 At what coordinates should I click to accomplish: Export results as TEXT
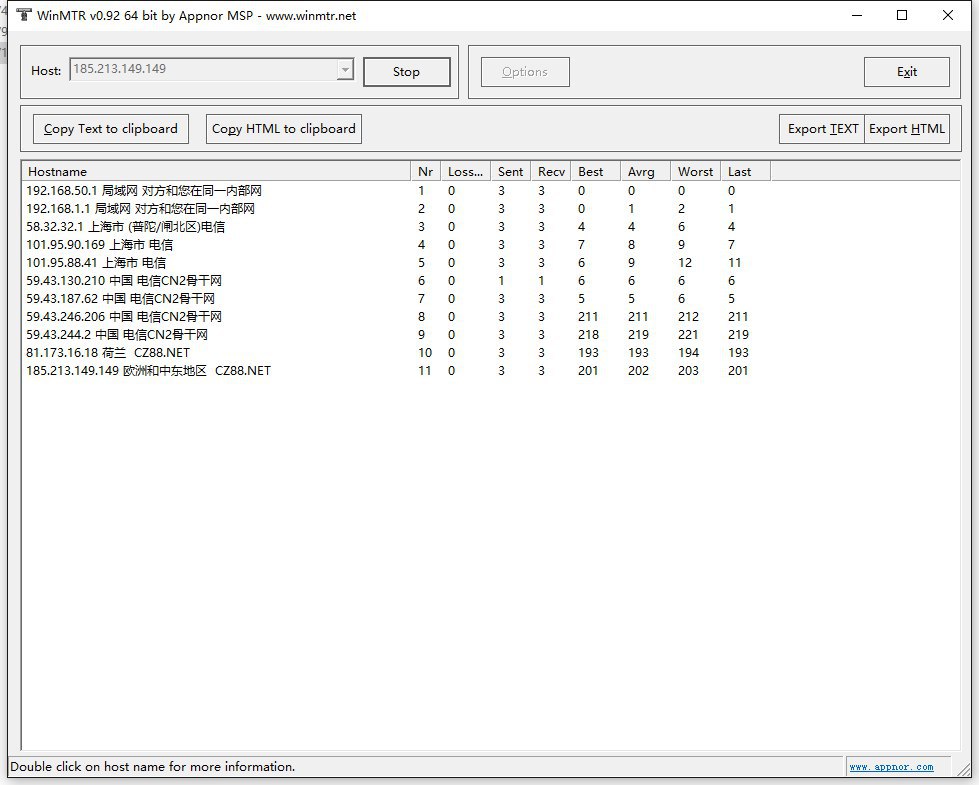coord(822,129)
